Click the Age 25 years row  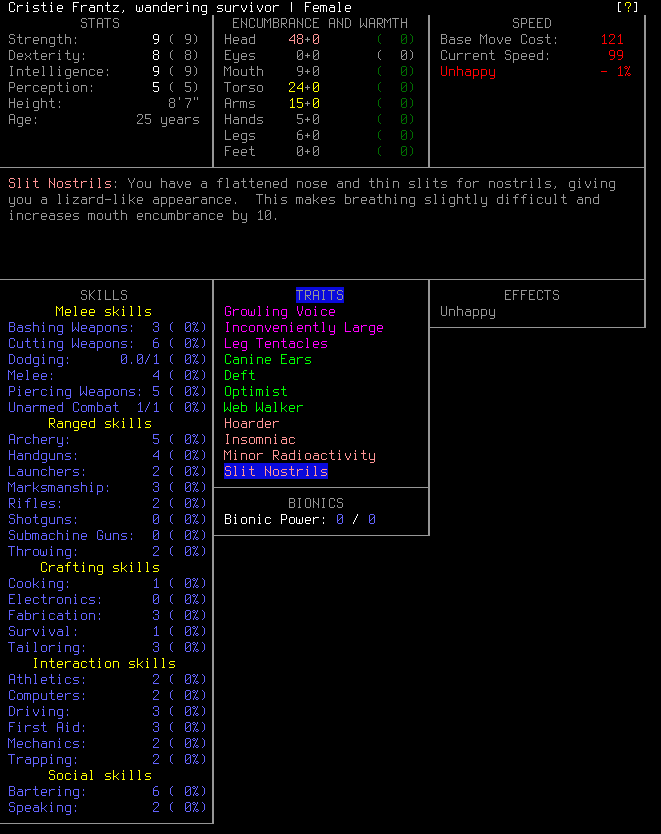point(103,120)
